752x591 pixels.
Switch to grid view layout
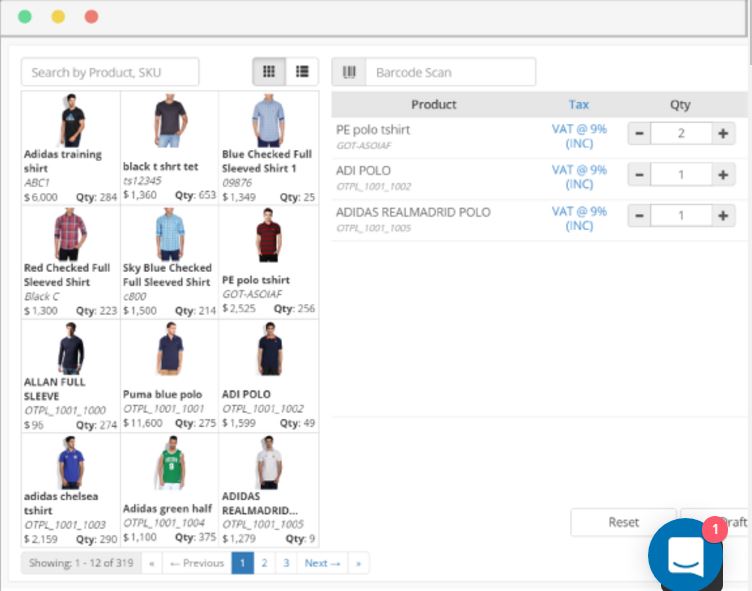coord(268,72)
